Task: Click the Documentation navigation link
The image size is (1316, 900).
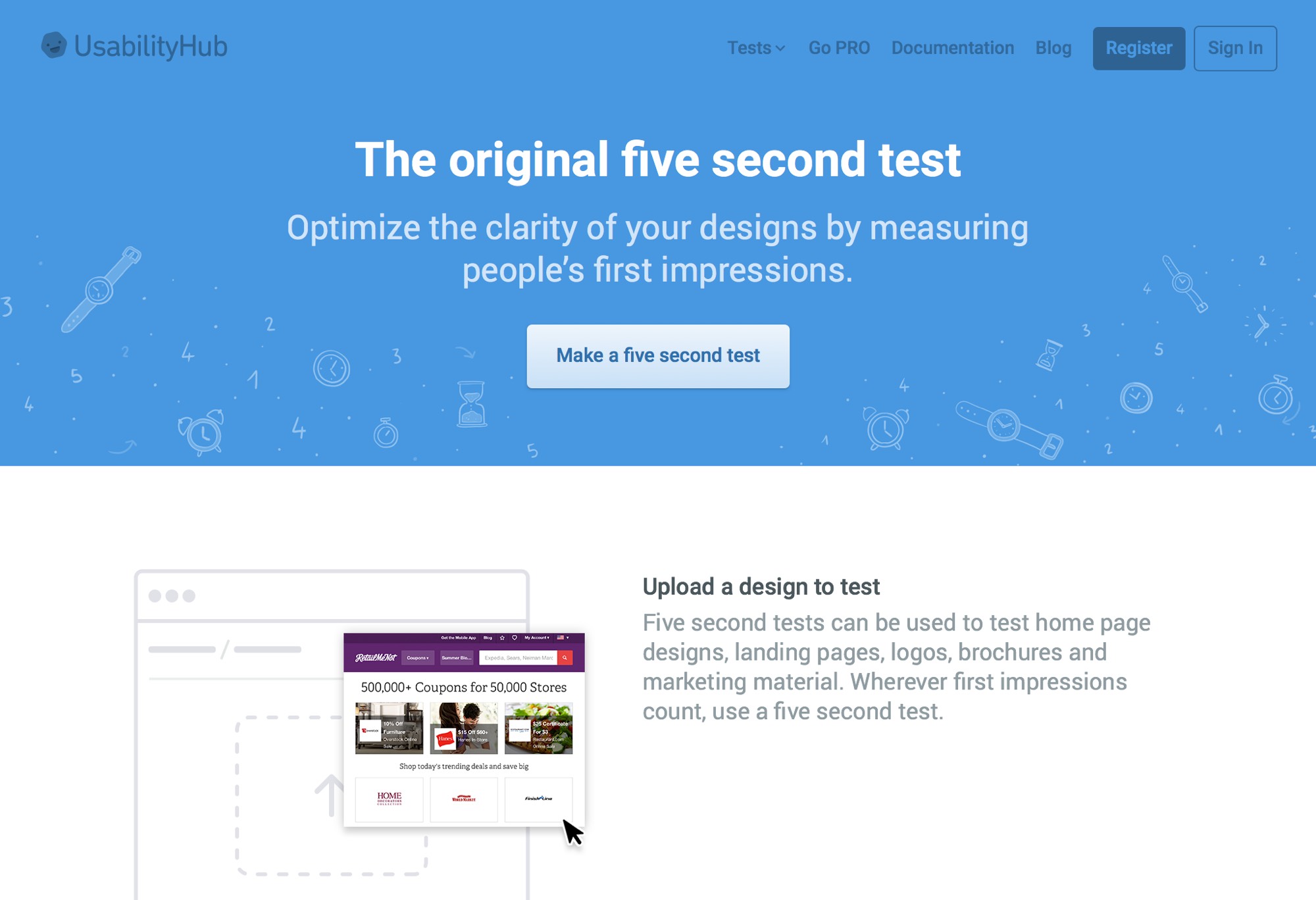Action: (952, 47)
